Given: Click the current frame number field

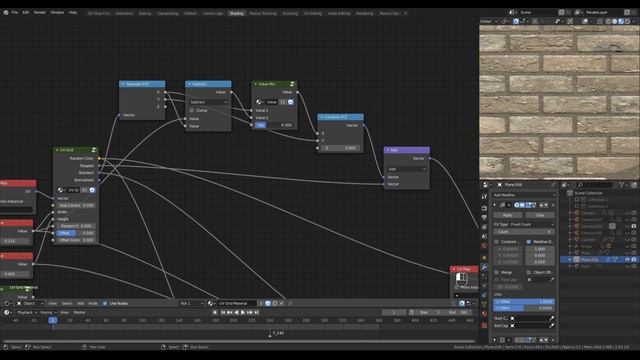Looking at the screenshot, I should (x=393, y=312).
